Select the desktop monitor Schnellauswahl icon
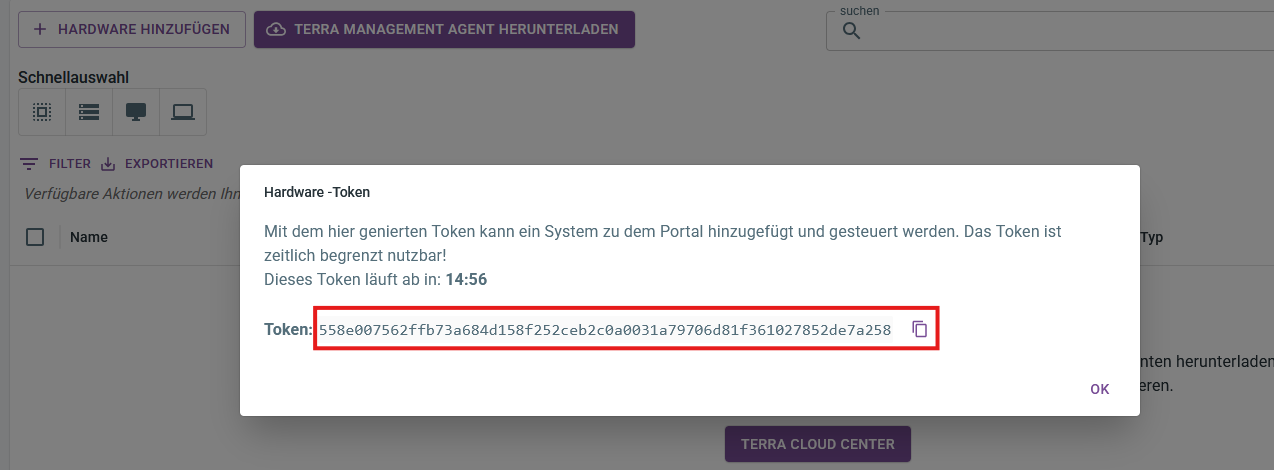 coord(136,112)
